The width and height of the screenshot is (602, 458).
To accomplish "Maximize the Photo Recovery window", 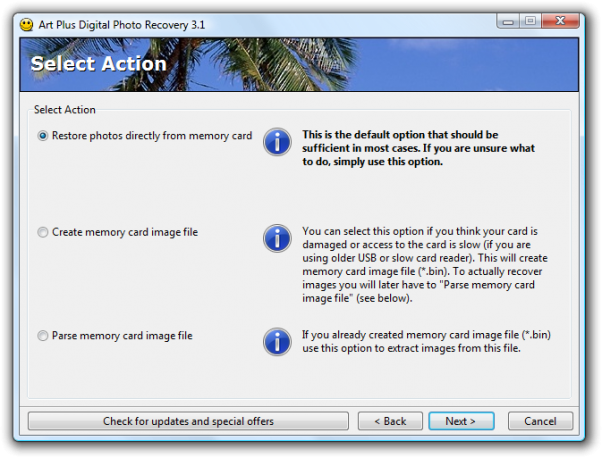I will tap(531, 21).
